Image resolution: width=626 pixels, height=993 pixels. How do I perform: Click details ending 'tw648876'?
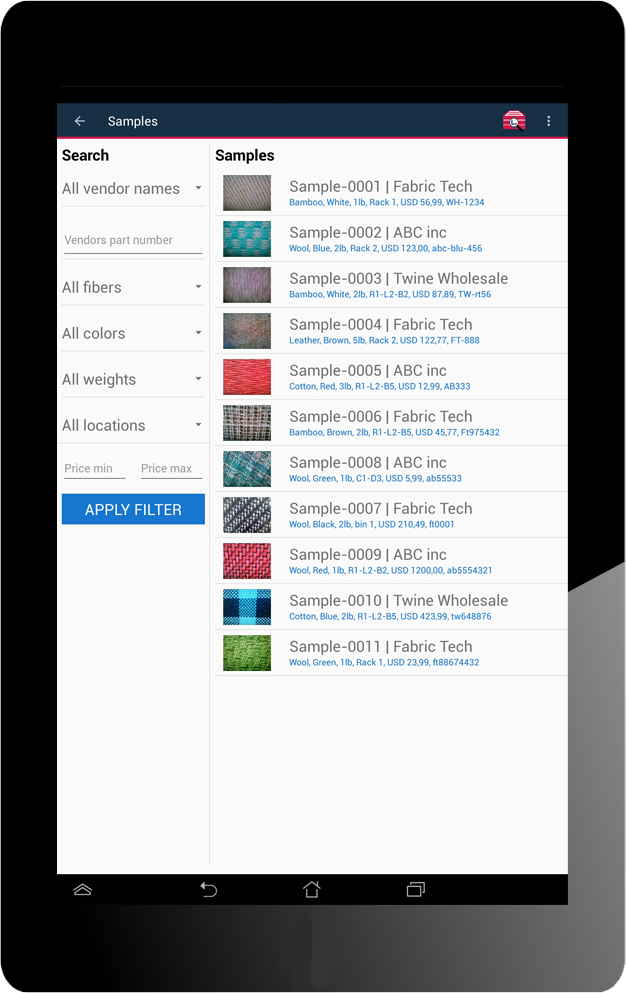click(x=390, y=617)
